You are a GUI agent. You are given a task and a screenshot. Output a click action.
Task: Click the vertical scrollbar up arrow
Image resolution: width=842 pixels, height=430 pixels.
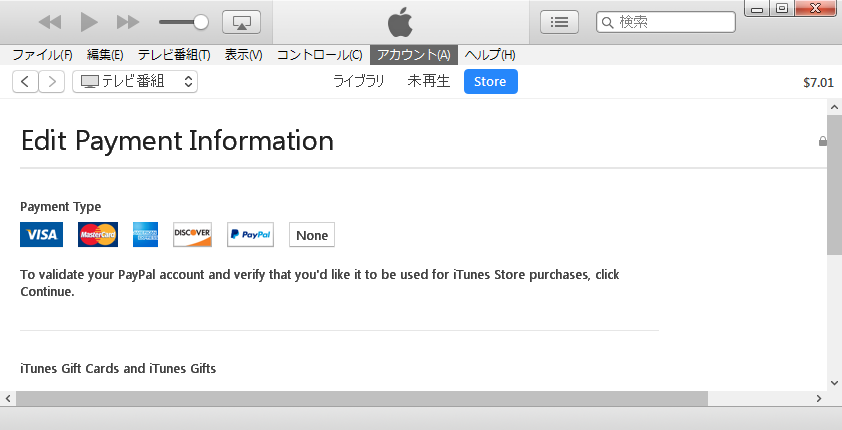pos(834,107)
